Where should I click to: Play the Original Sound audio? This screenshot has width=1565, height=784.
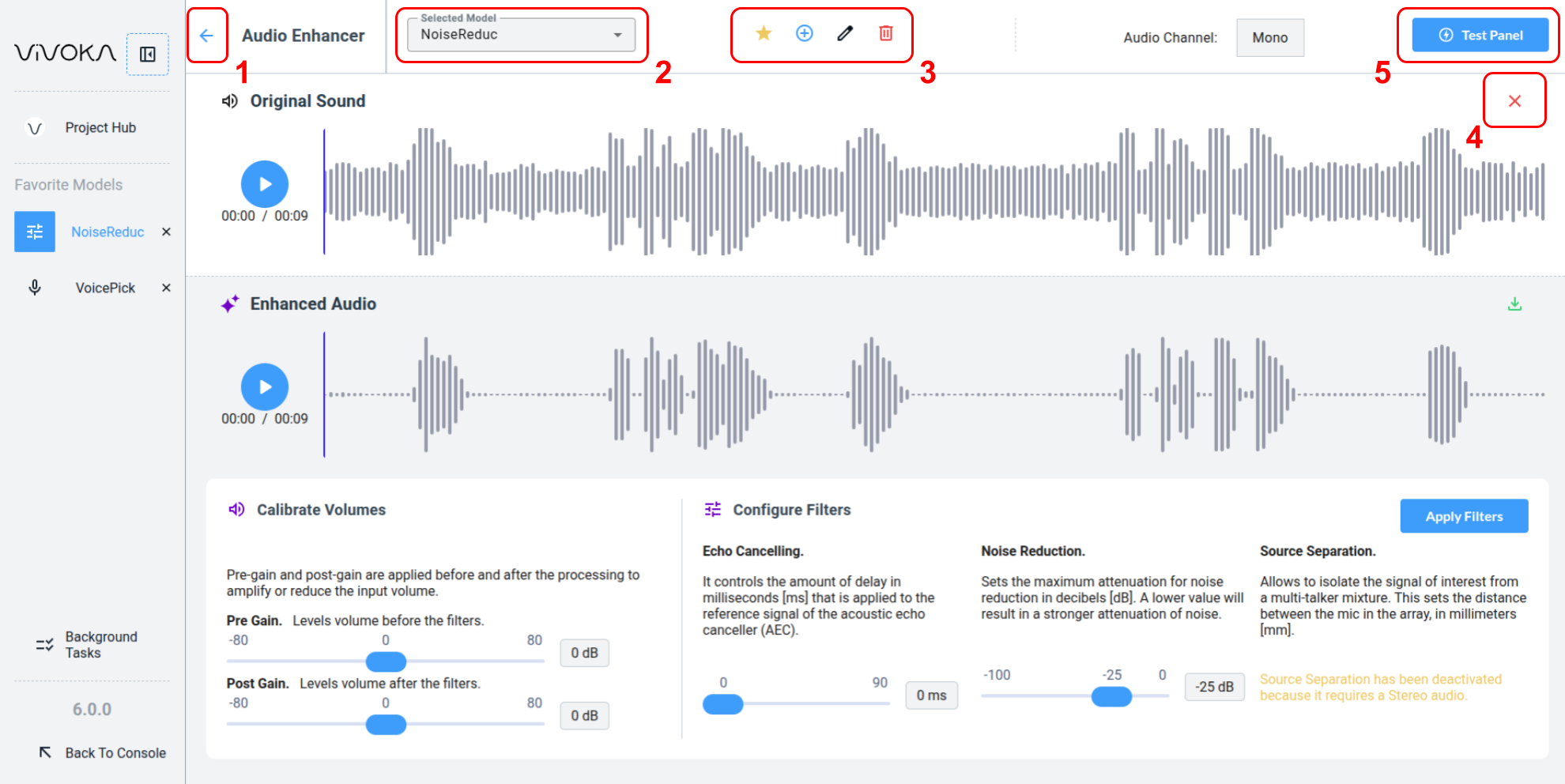tap(265, 184)
